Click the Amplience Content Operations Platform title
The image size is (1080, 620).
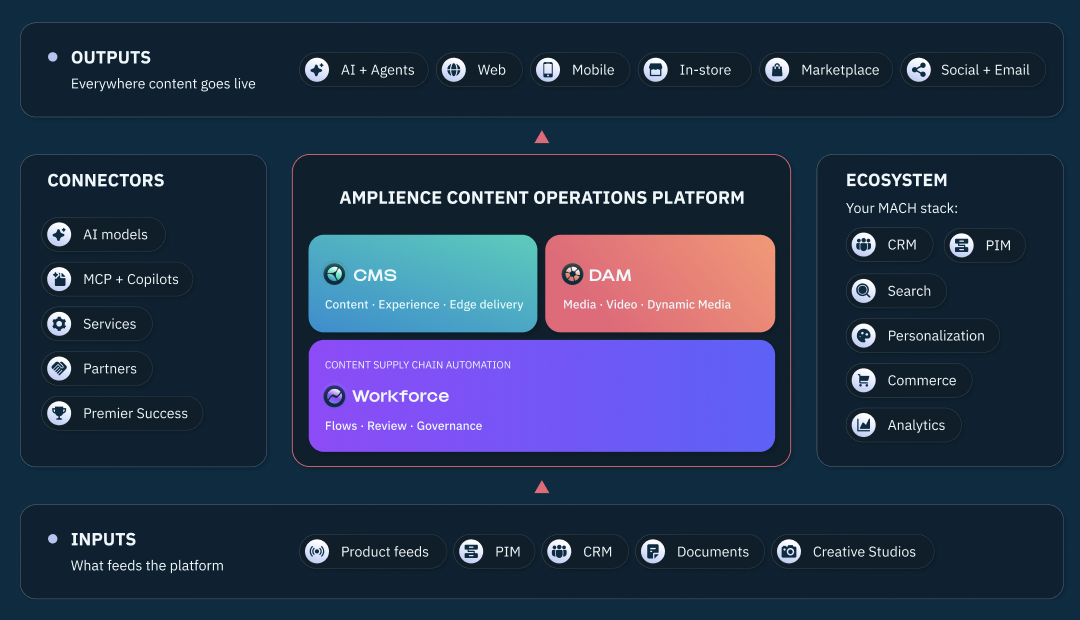(x=542, y=198)
